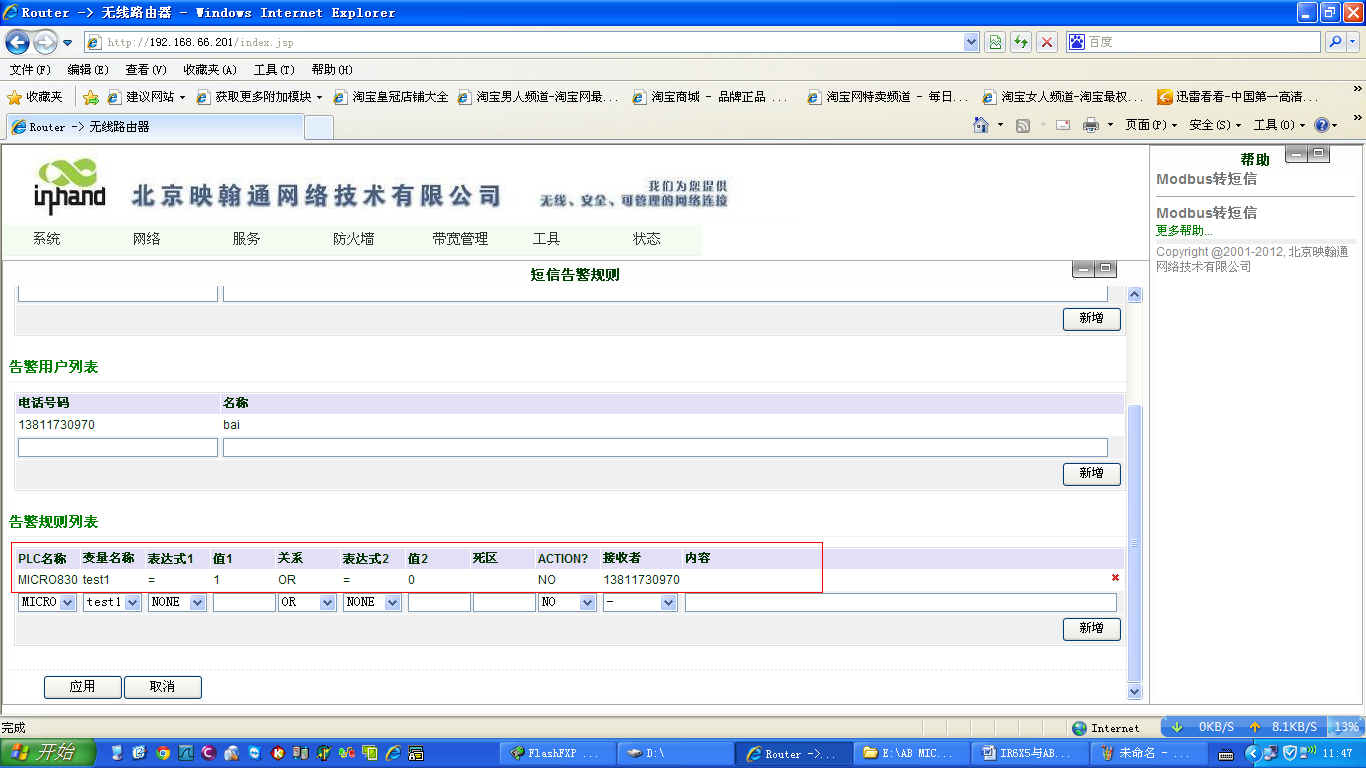
Task: Click the red stop loading icon
Action: click(x=1047, y=42)
